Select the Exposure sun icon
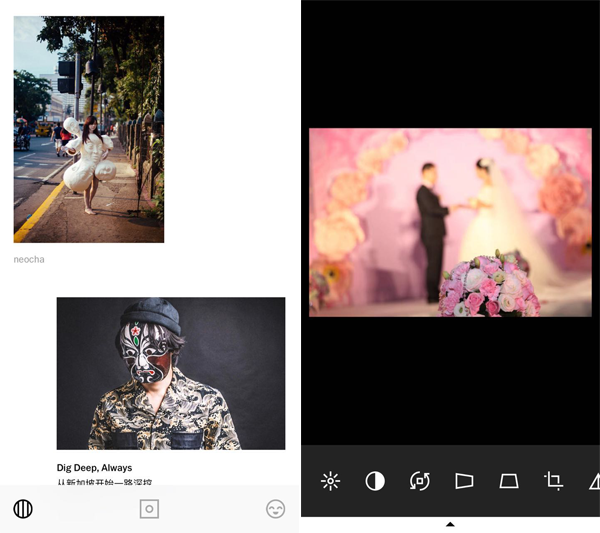 (x=330, y=481)
